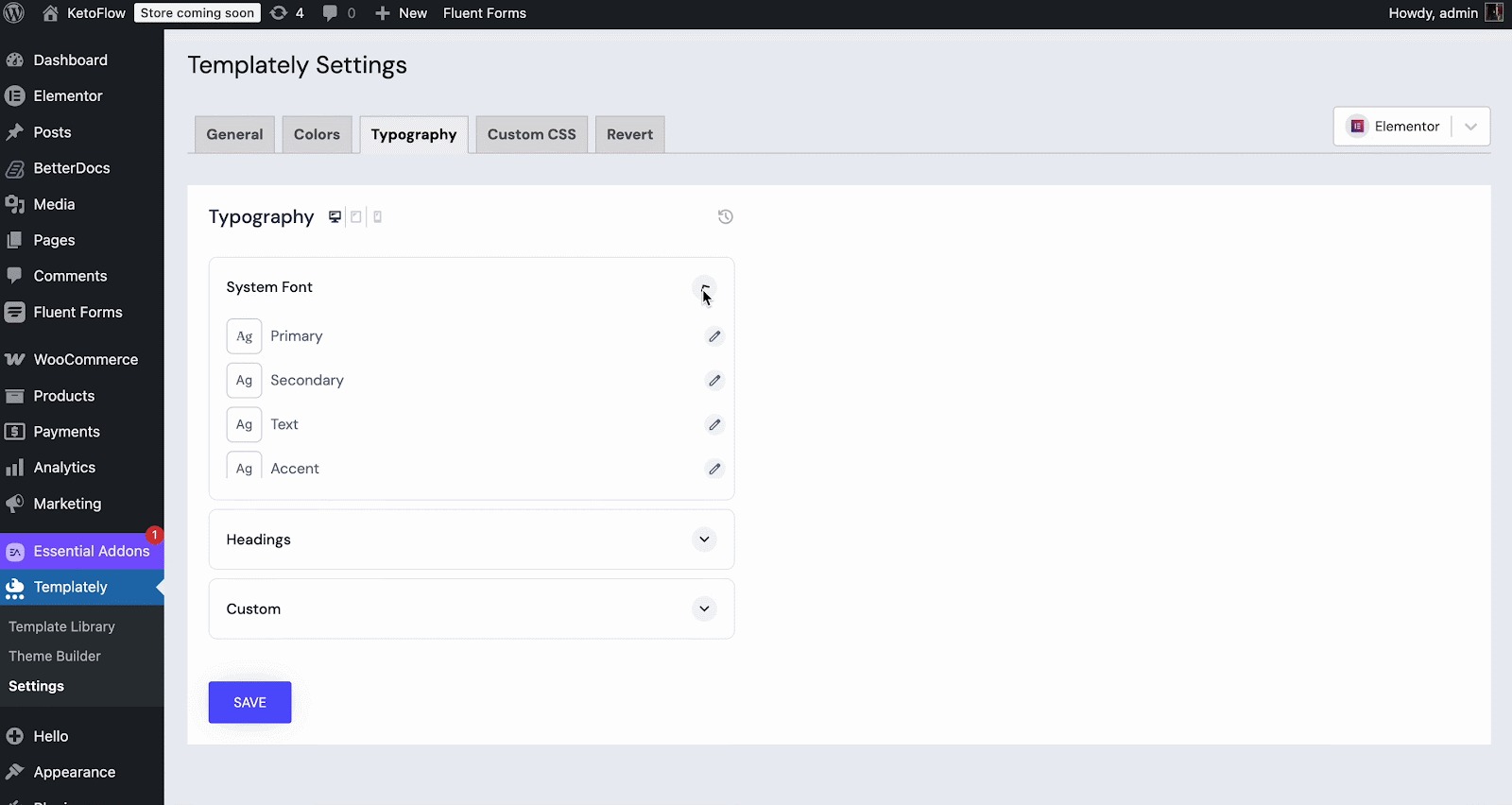The height and width of the screenshot is (805, 1512).
Task: Click Fluent Forms in the top admin bar
Action: 485,13
